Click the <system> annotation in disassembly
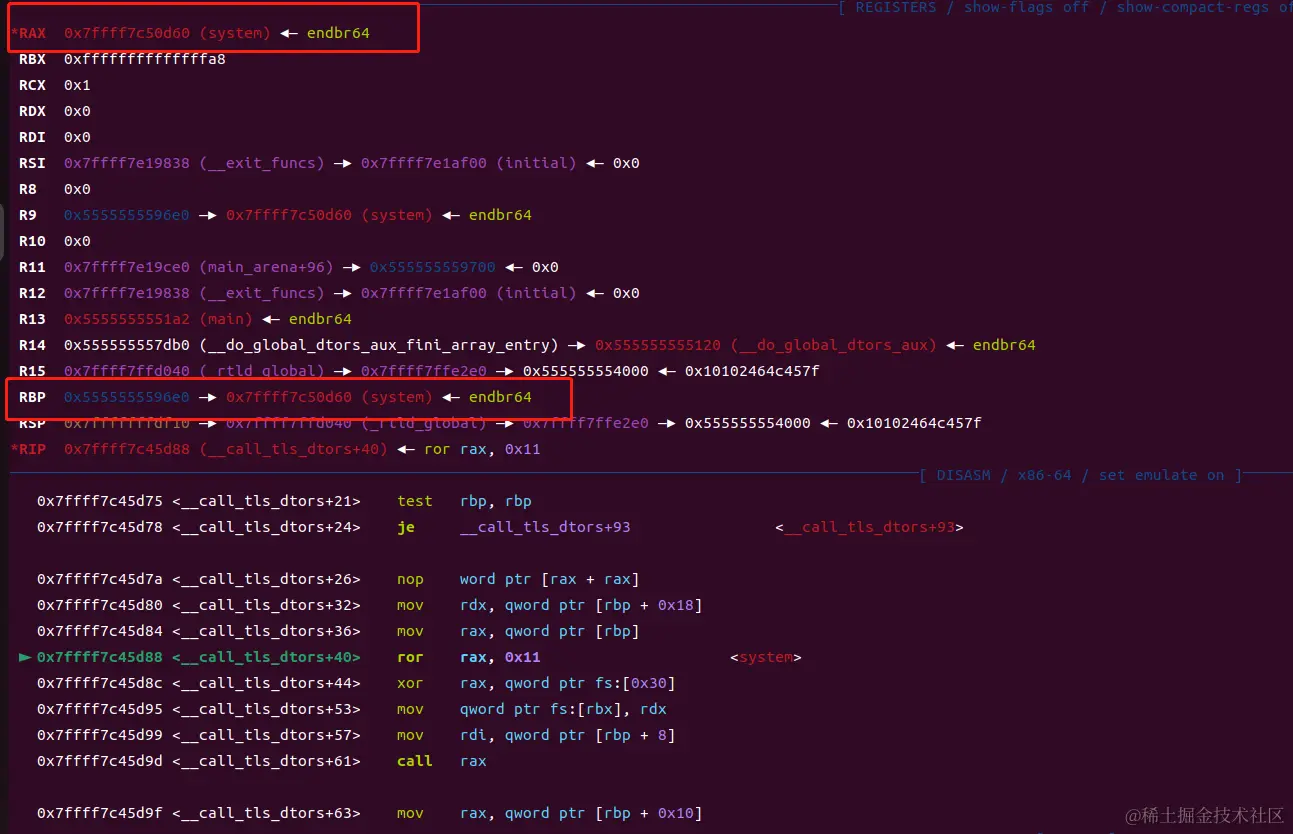 tap(766, 657)
